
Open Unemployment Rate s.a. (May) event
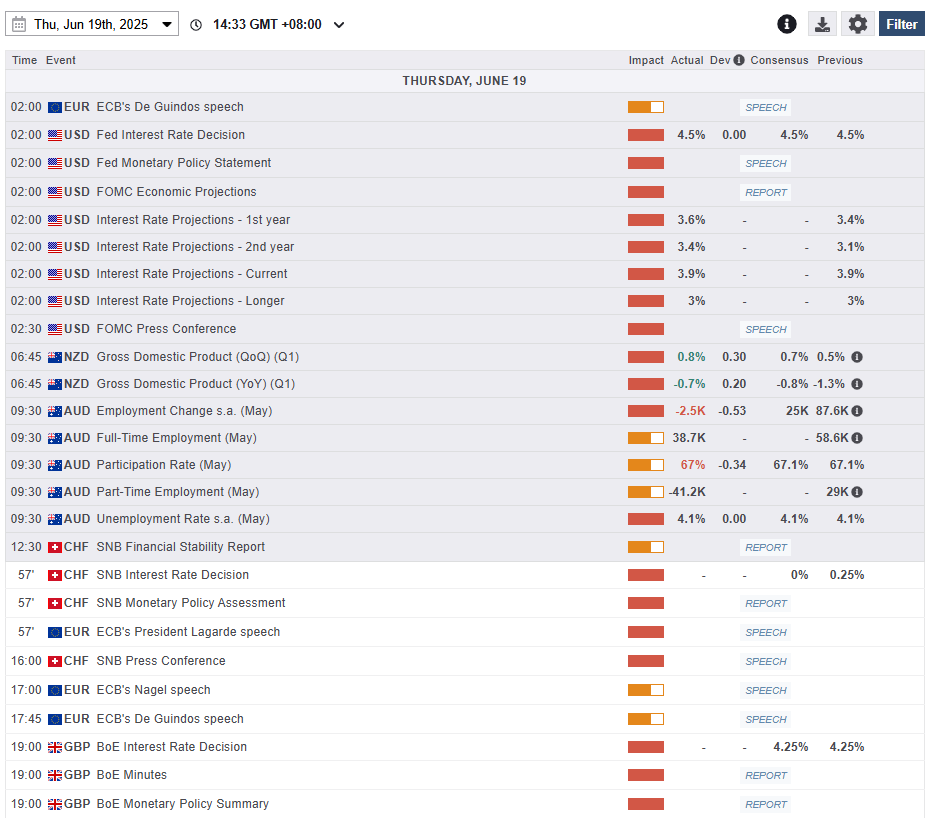pos(183,518)
